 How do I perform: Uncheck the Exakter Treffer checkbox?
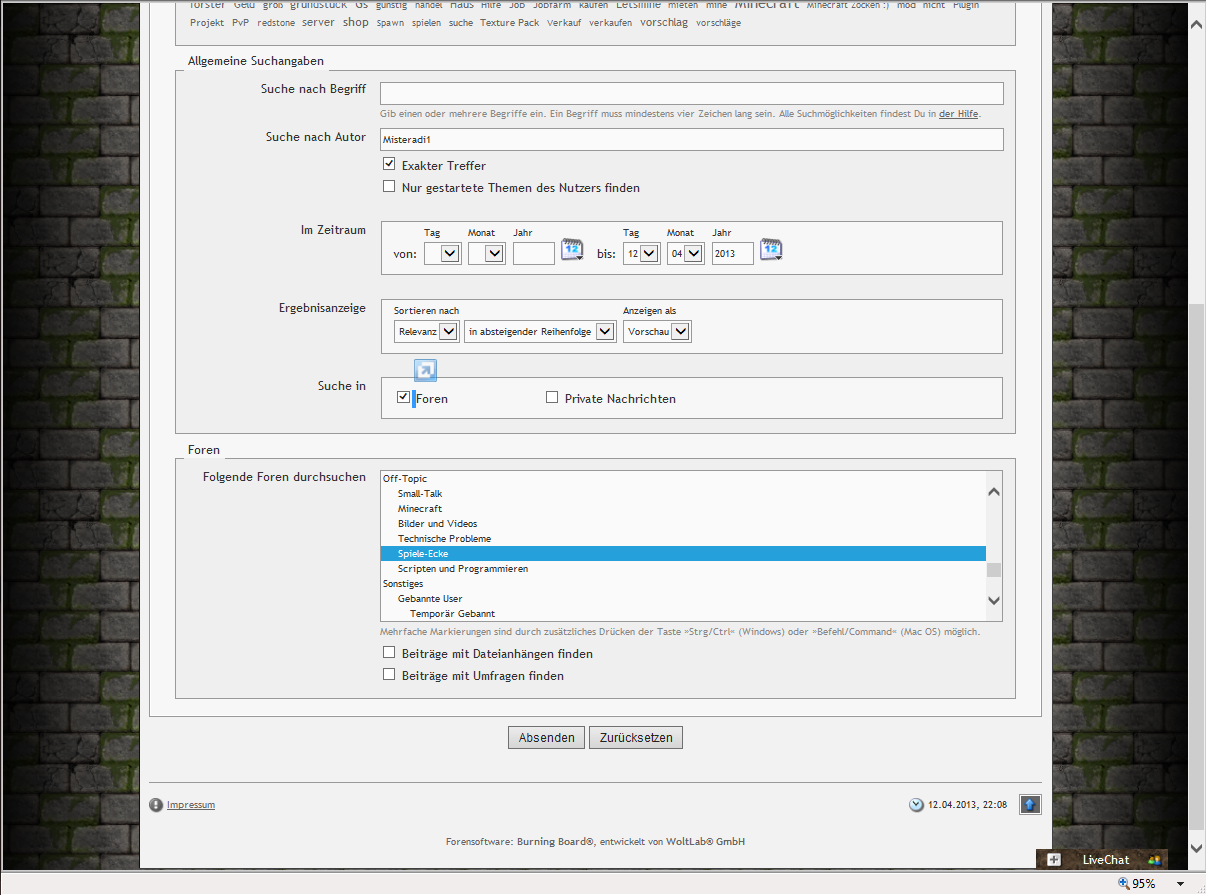click(390, 165)
